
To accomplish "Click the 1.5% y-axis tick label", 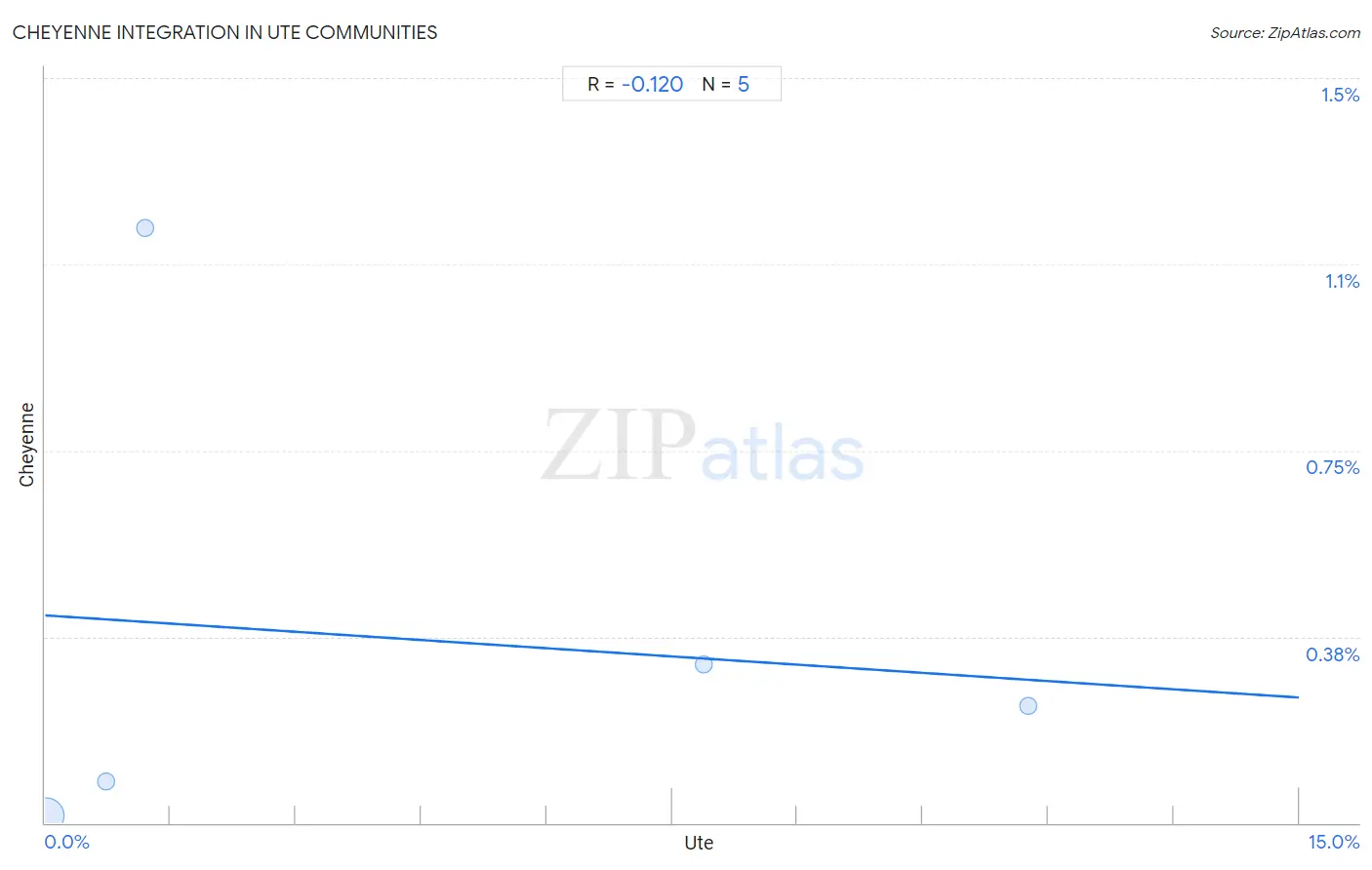I will [1340, 95].
